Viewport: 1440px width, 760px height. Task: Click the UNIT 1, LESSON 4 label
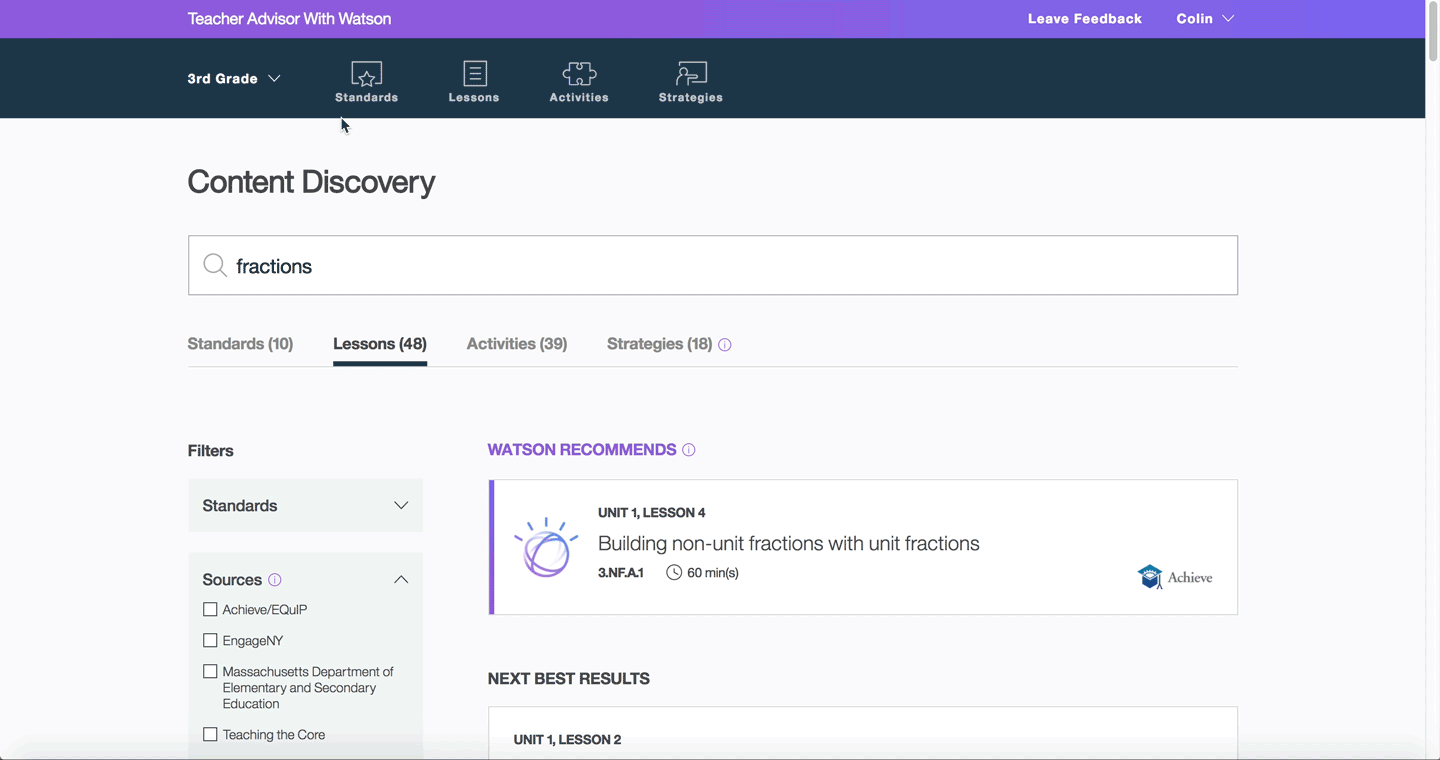pos(652,513)
